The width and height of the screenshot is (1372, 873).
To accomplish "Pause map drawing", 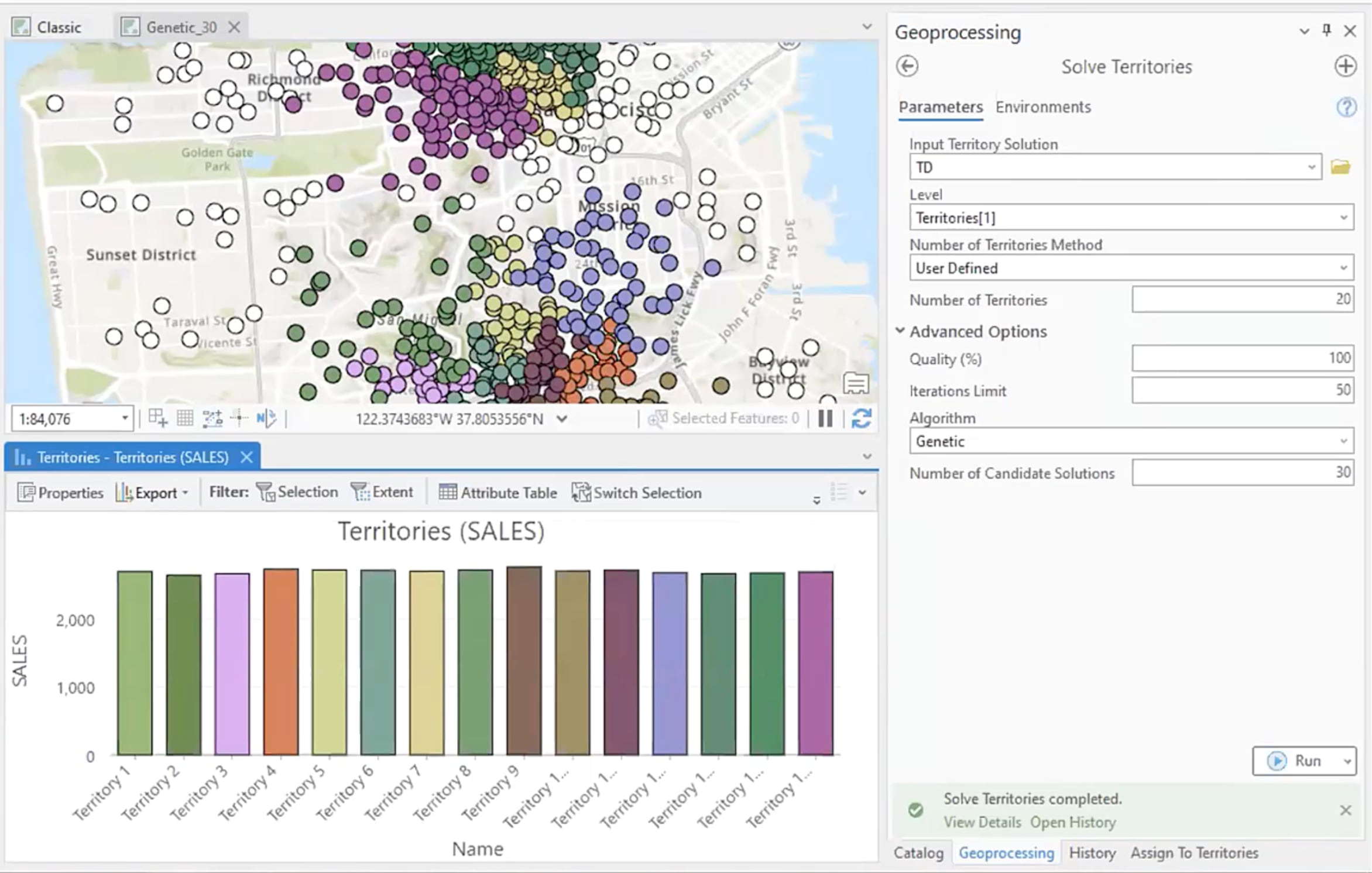I will point(825,418).
